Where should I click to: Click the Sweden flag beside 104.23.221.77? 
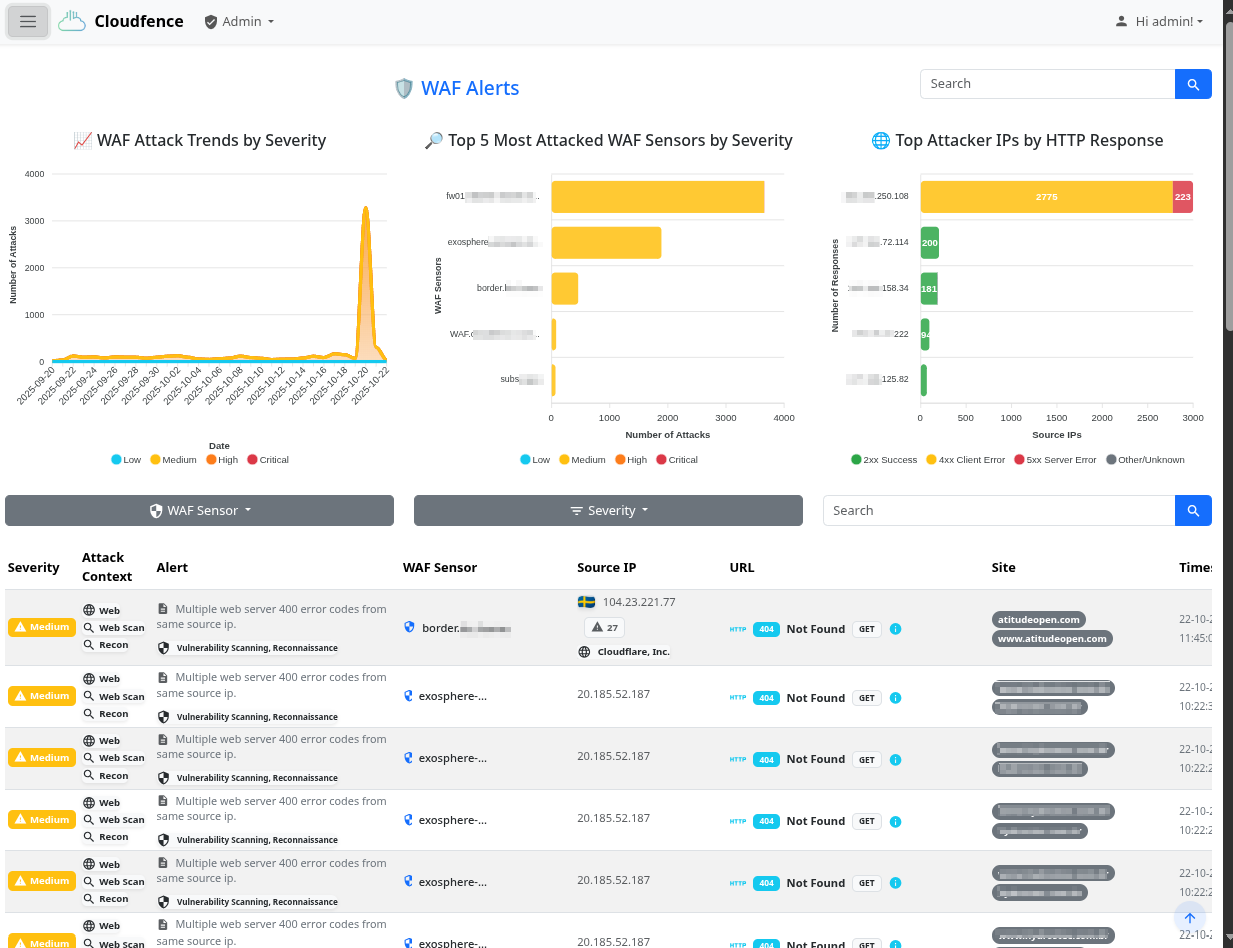(x=587, y=602)
